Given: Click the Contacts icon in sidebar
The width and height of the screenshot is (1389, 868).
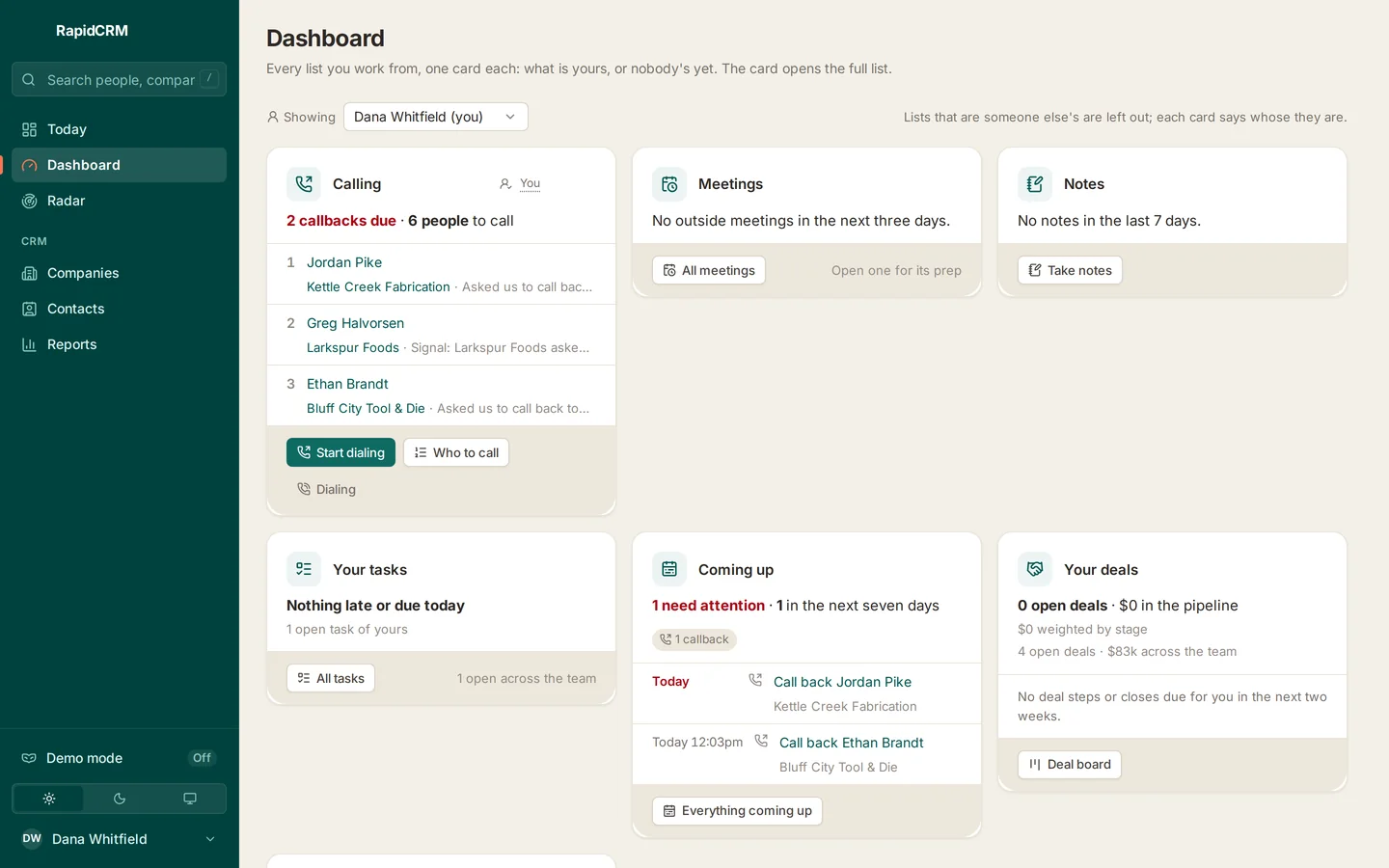Looking at the screenshot, I should point(29,309).
